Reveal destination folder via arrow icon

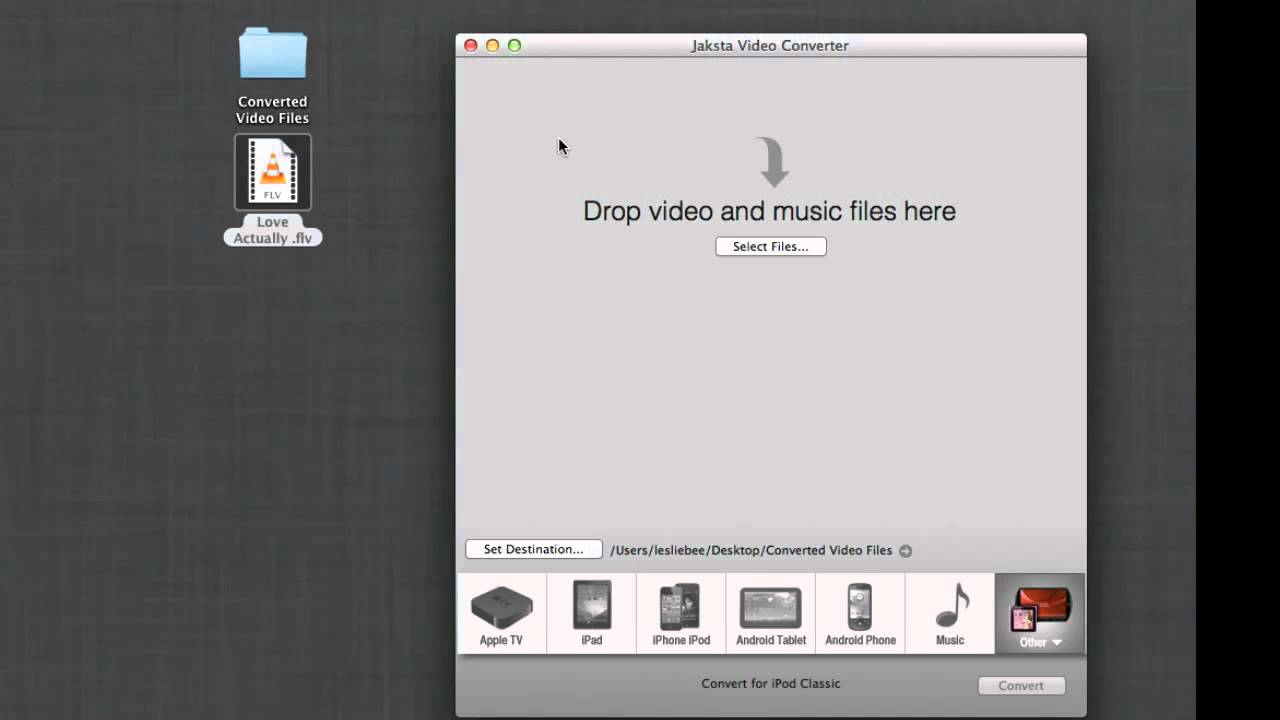[905, 550]
